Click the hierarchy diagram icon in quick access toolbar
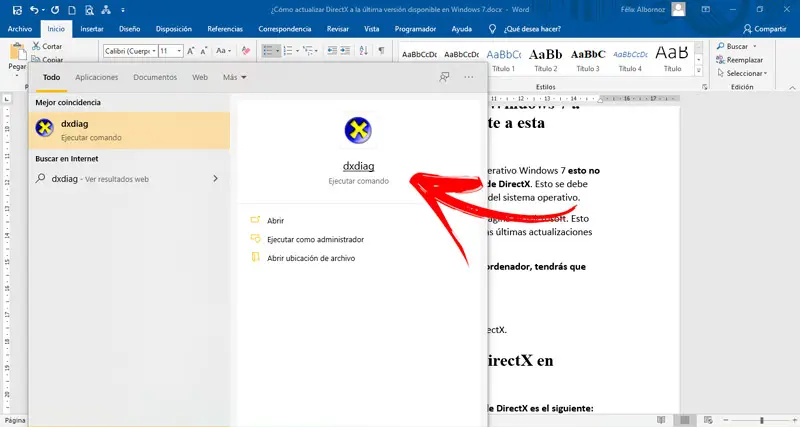 (x=106, y=10)
